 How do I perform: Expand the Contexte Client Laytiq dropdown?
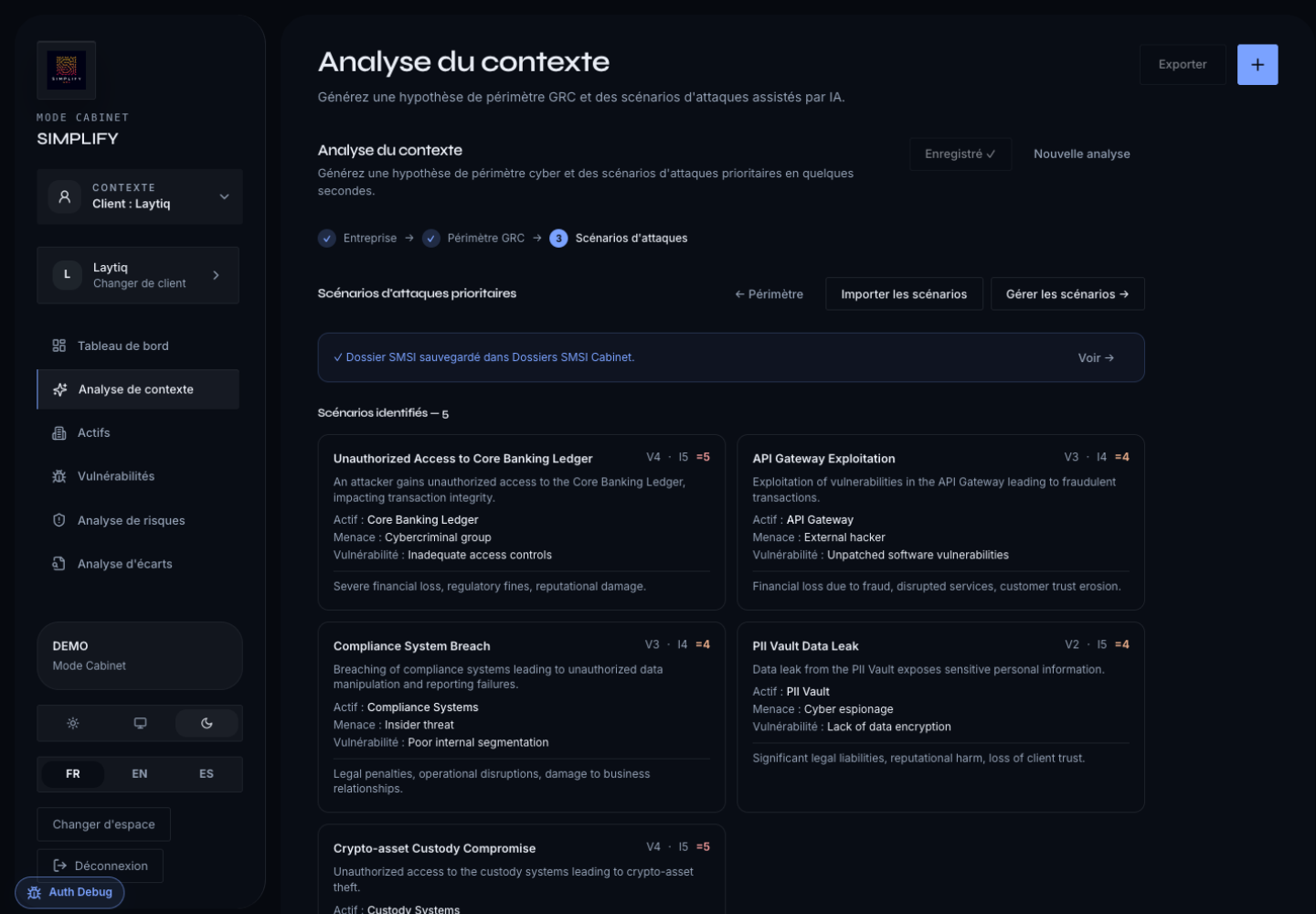140,197
